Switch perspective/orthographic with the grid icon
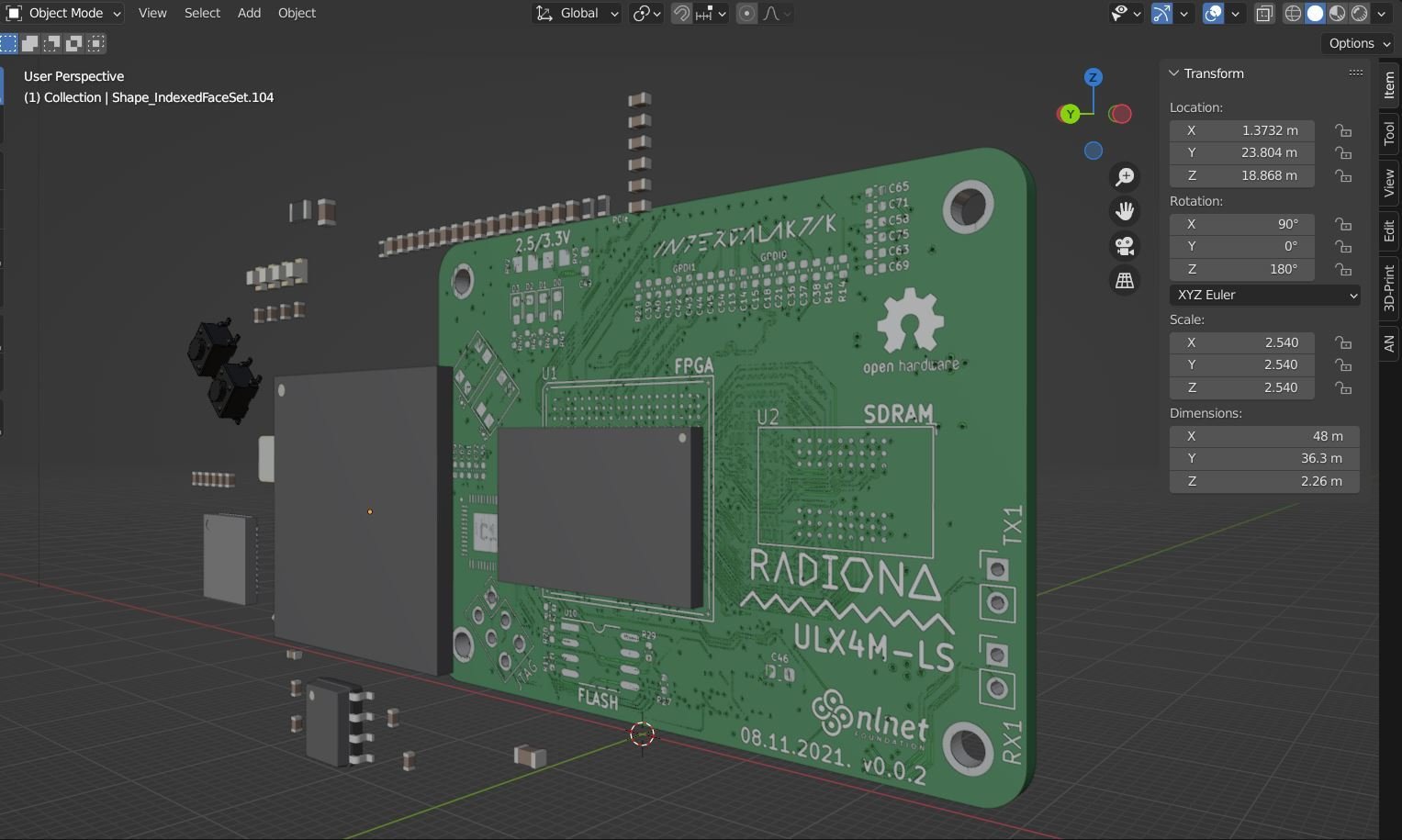This screenshot has height=840, width=1402. 1125,281
